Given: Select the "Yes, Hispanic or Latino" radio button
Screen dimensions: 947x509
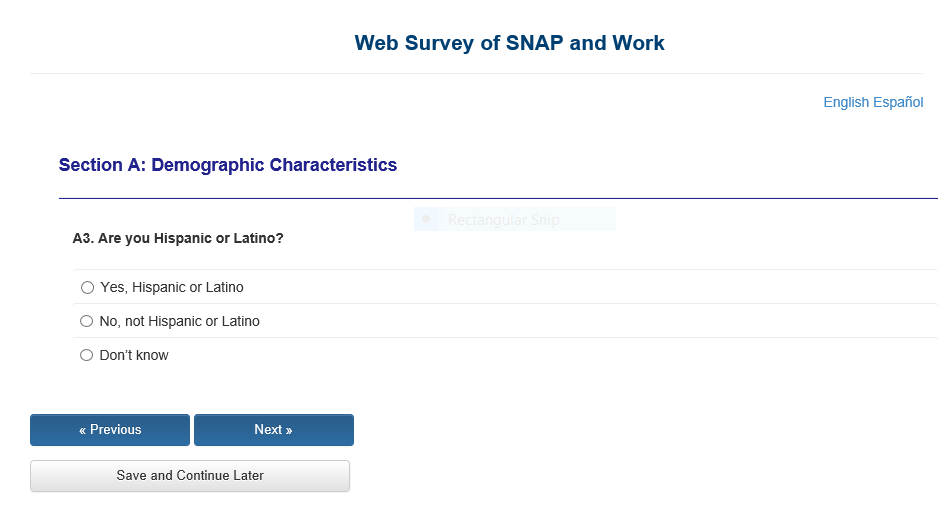Looking at the screenshot, I should (x=87, y=288).
